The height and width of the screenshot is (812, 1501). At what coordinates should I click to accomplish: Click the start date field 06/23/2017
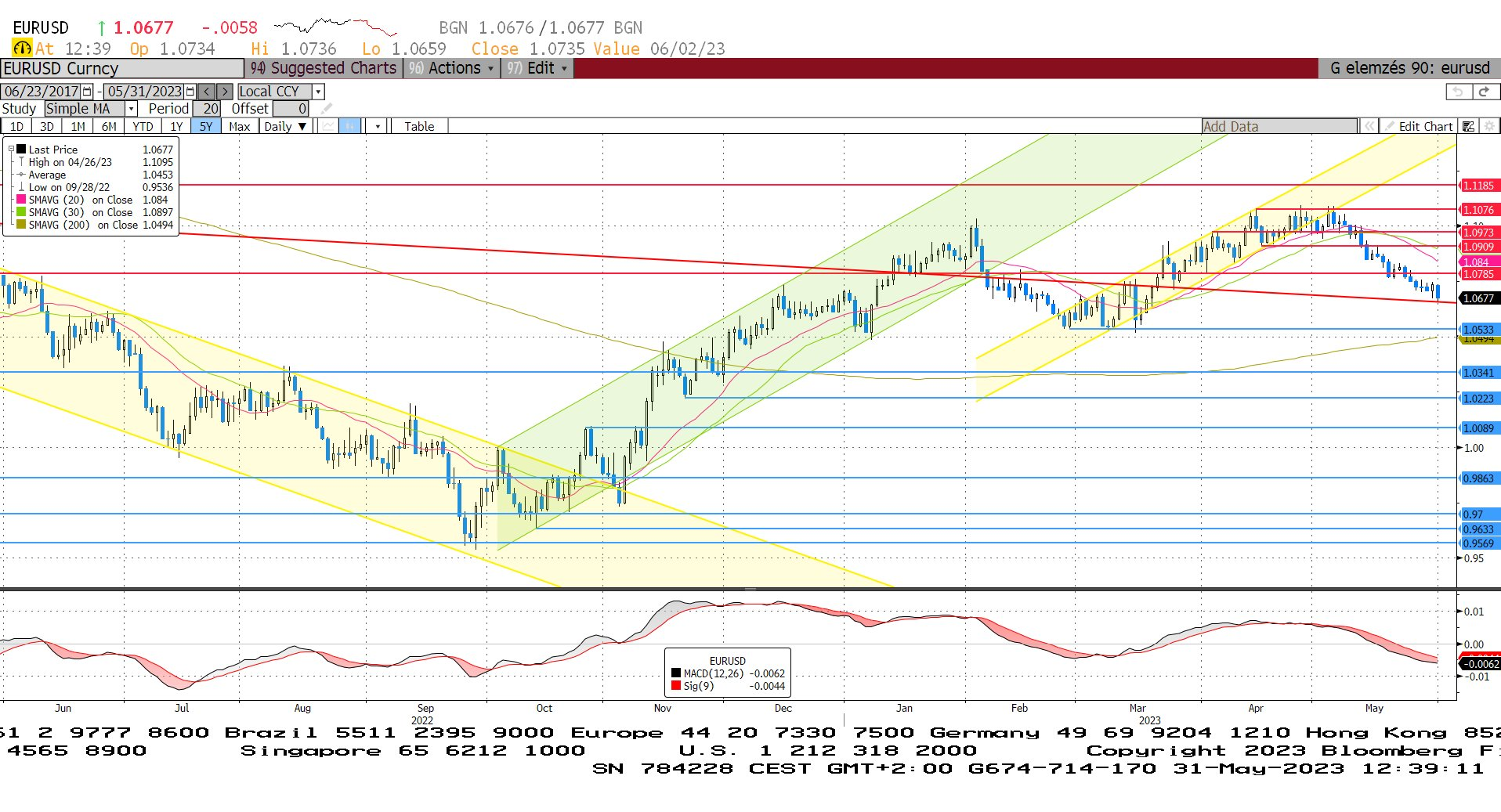(42, 92)
